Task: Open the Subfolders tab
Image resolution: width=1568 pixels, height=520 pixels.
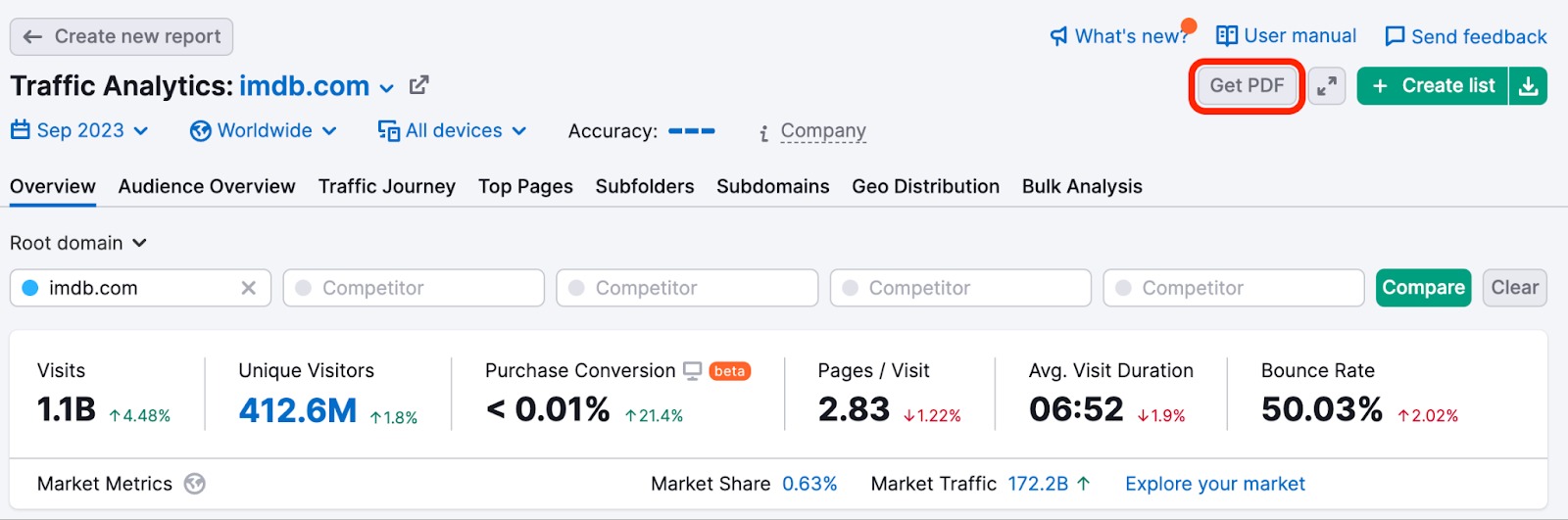Action: pos(645,186)
